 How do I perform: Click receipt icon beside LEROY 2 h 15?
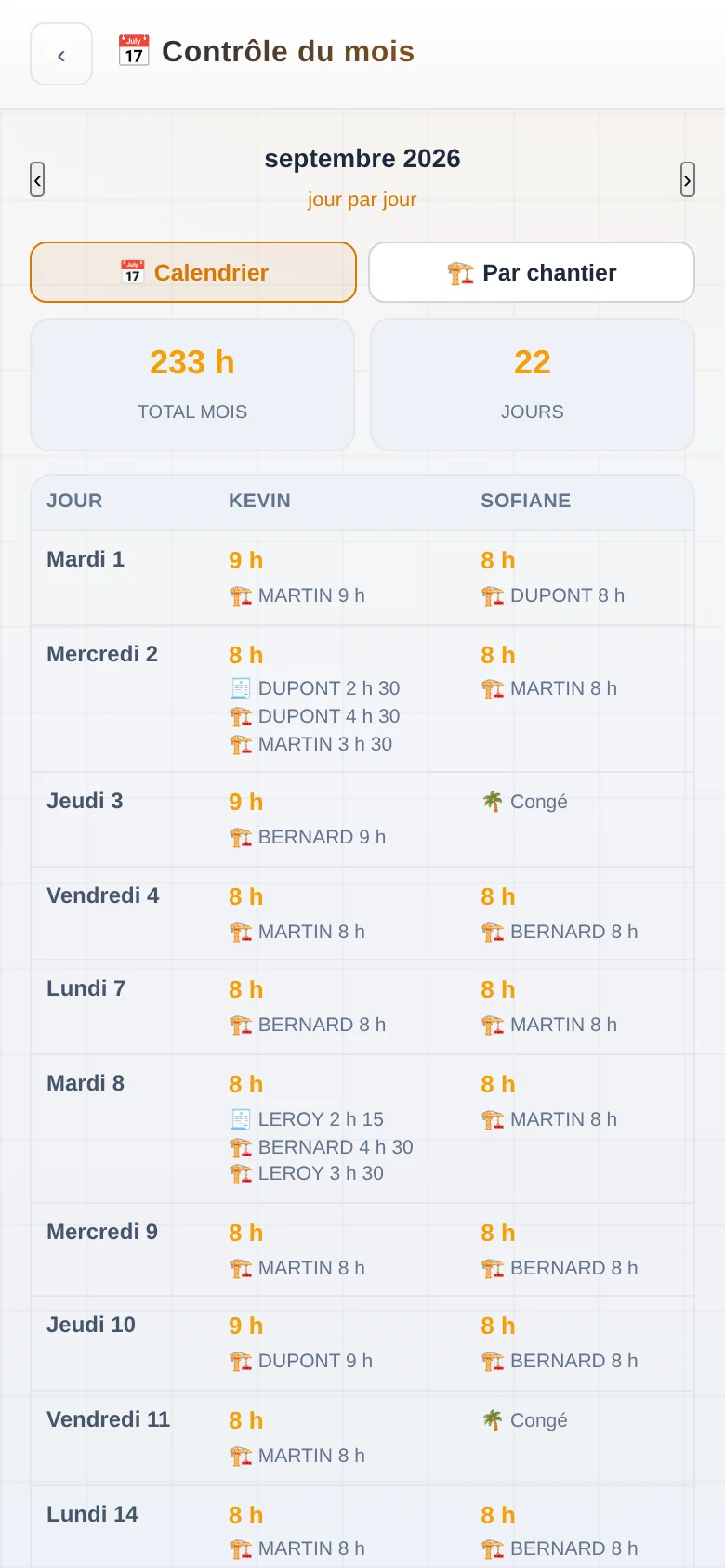(241, 1119)
